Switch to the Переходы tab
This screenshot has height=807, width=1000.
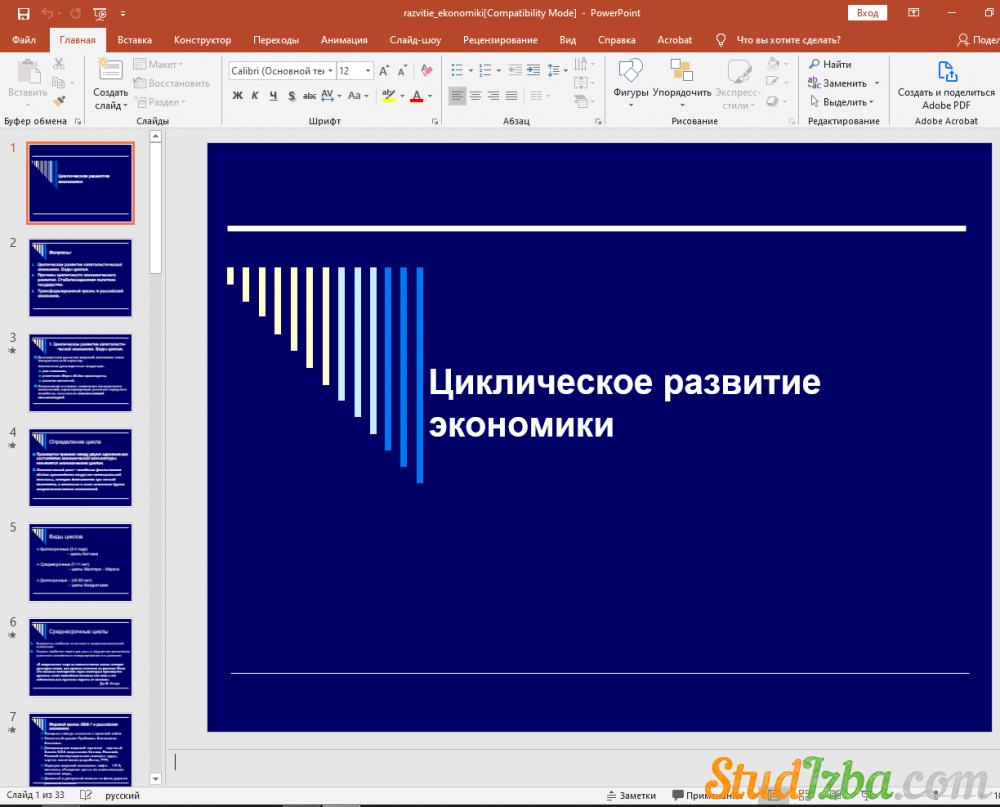[276, 40]
